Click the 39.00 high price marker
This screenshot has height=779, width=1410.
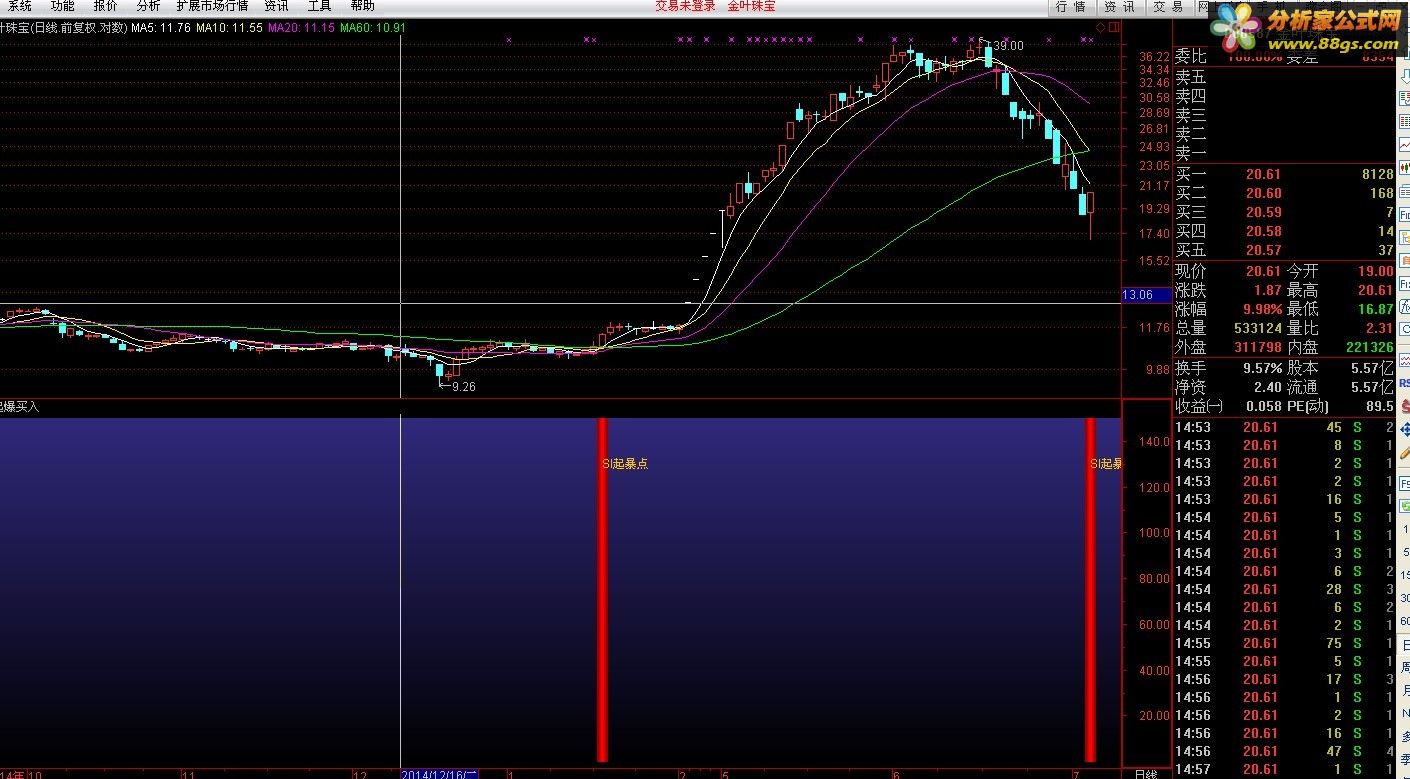pyautogui.click(x=1008, y=45)
